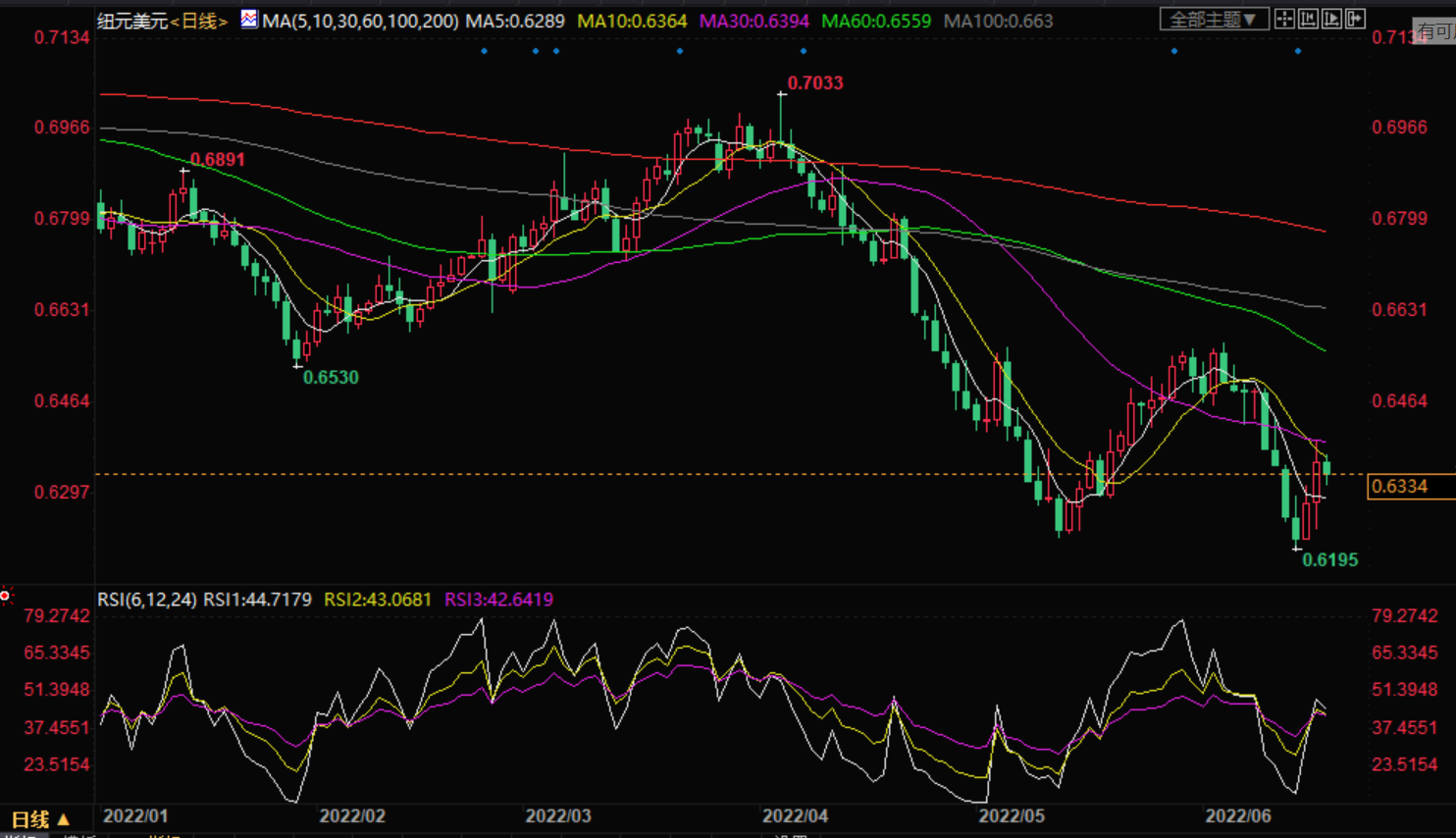The image size is (1456, 838).
Task: Click the 0.6891 peak price label
Action: [x=218, y=160]
